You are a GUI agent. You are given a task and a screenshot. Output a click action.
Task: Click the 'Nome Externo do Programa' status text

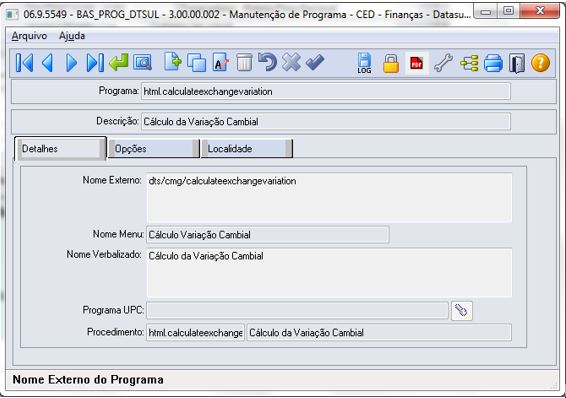point(88,380)
